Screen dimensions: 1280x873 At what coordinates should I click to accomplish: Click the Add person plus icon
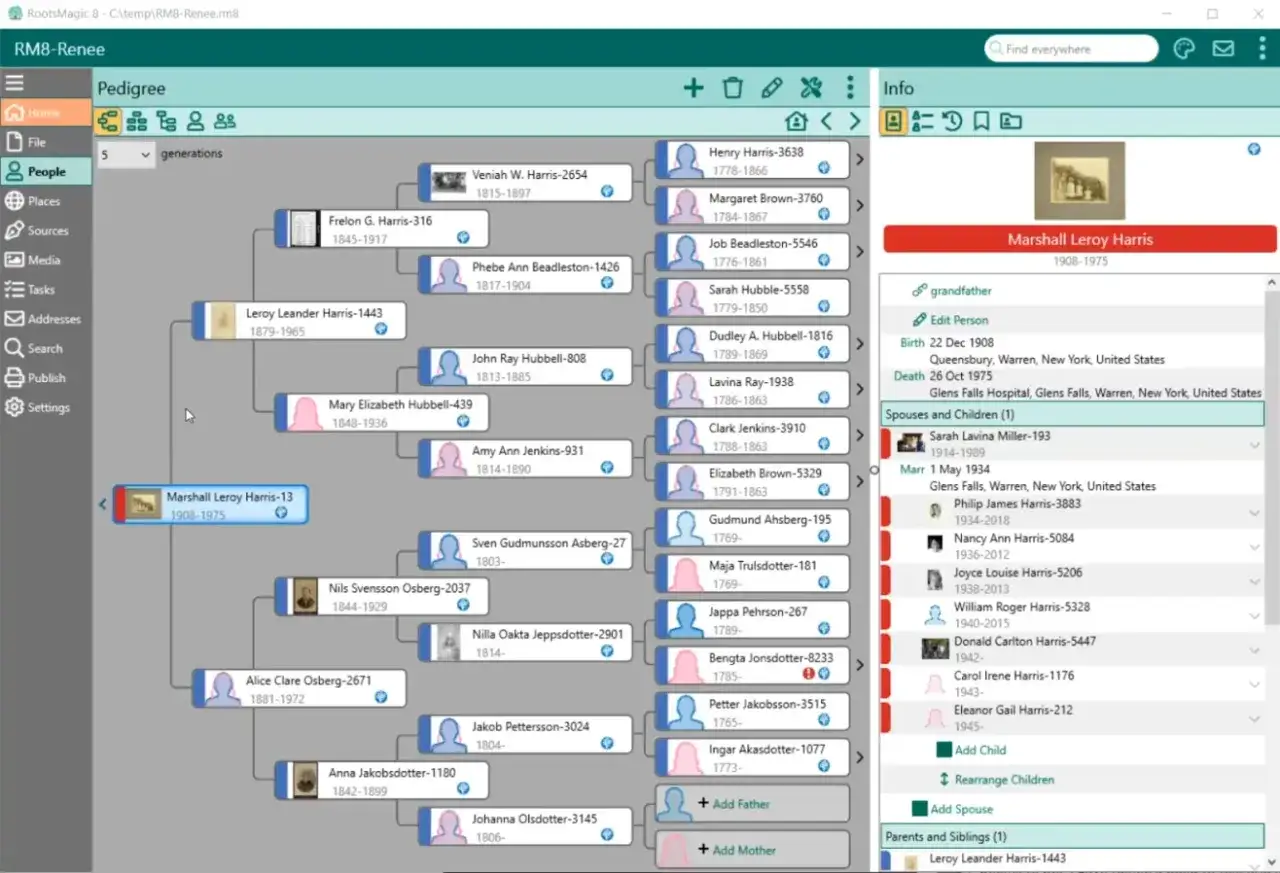point(693,88)
